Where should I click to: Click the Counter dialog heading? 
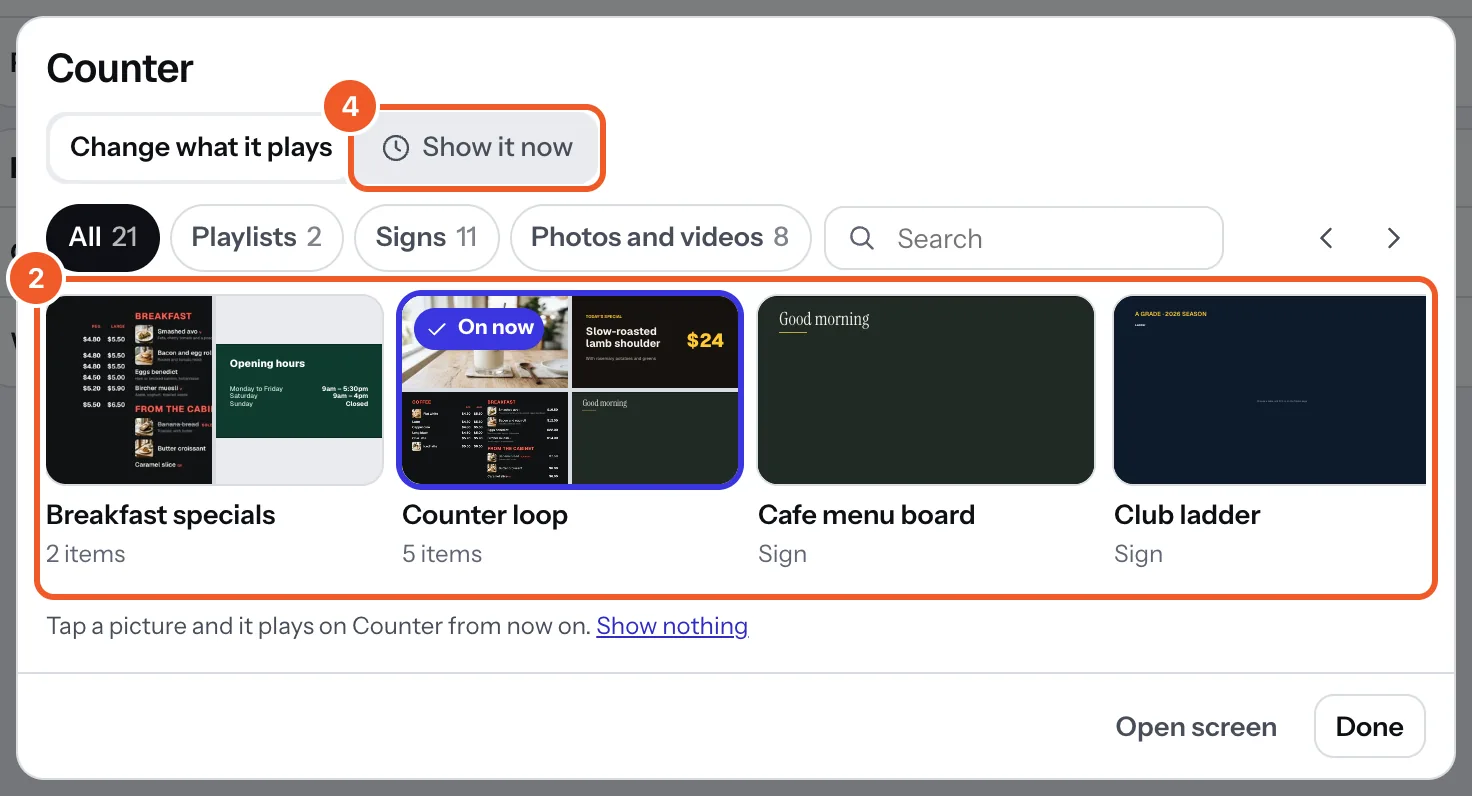point(120,68)
